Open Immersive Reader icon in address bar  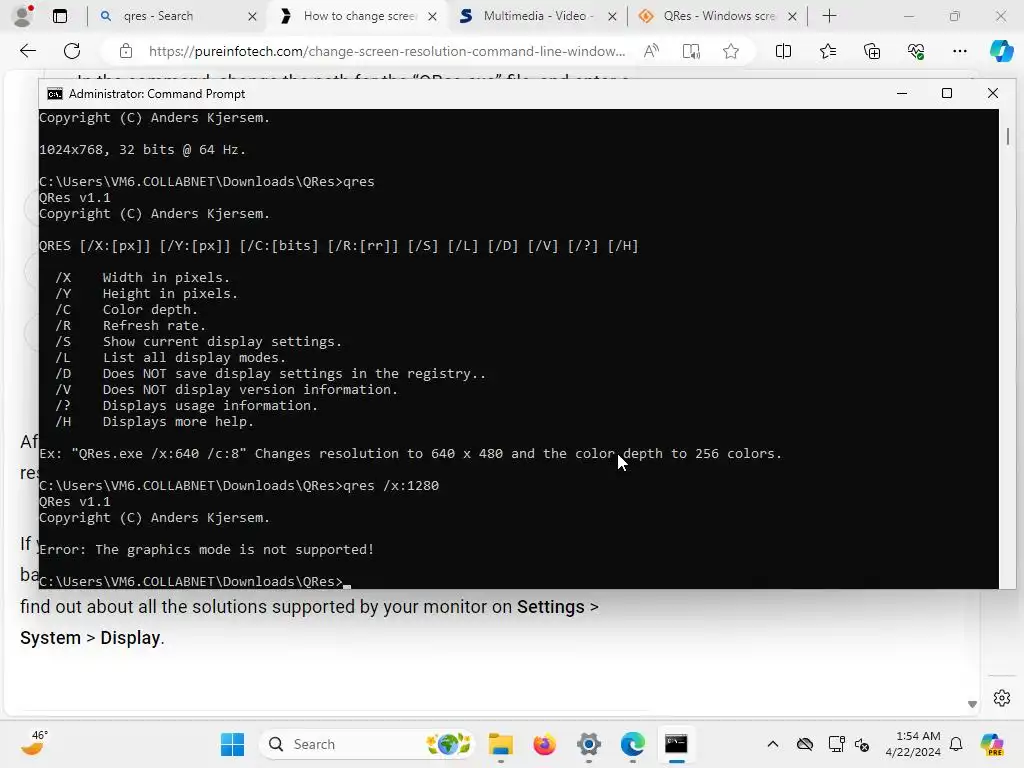tap(691, 51)
